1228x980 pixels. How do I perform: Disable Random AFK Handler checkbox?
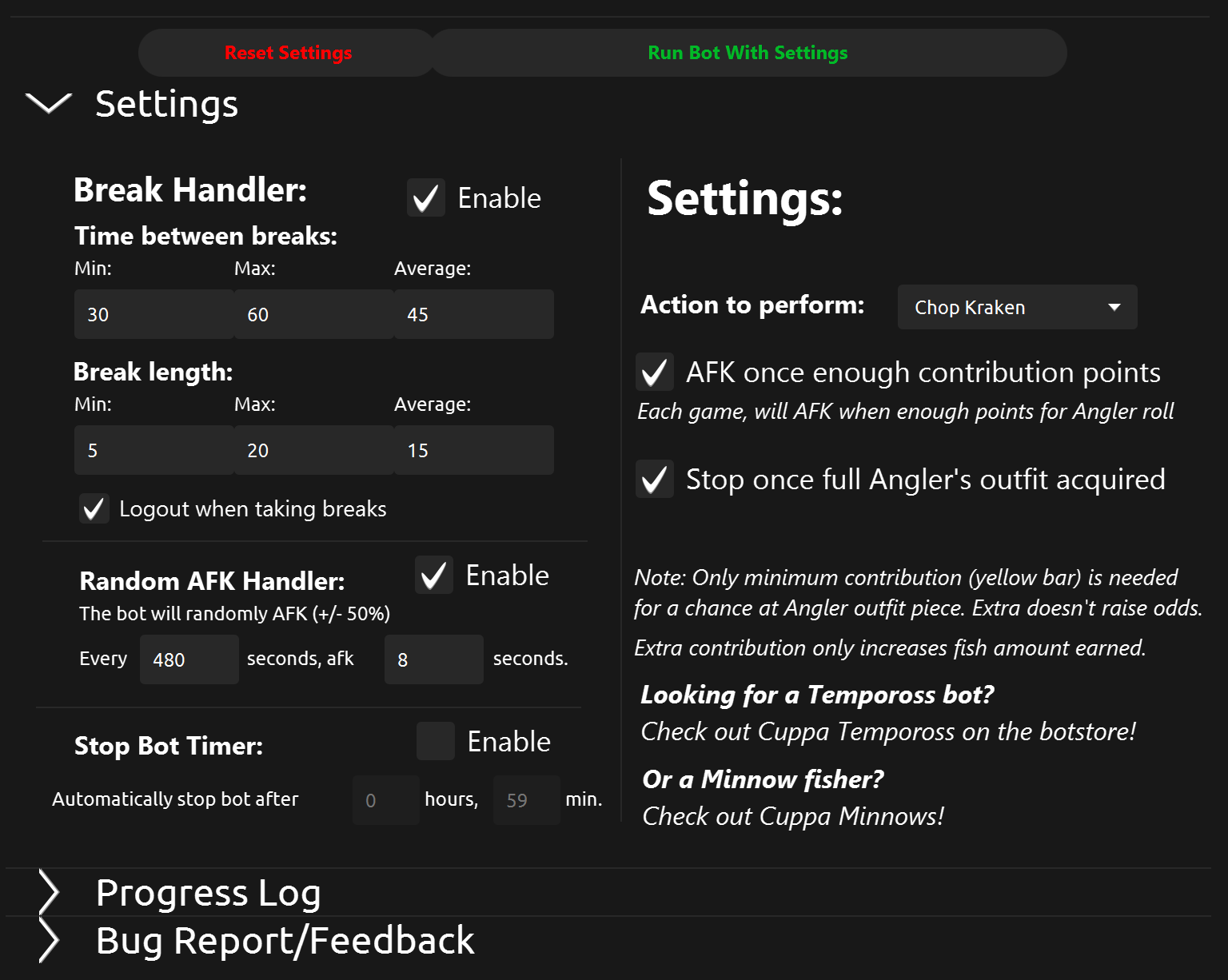pos(434,575)
